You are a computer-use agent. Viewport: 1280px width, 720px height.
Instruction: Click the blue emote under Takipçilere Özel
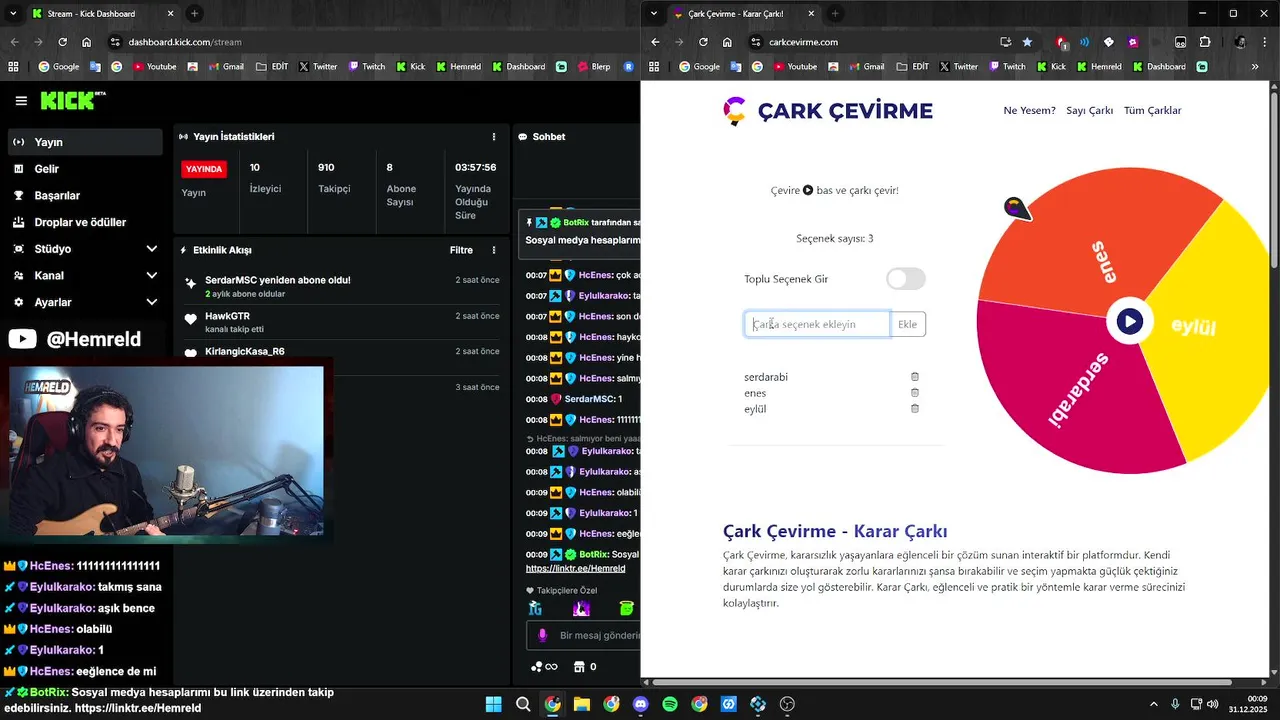[x=535, y=608]
